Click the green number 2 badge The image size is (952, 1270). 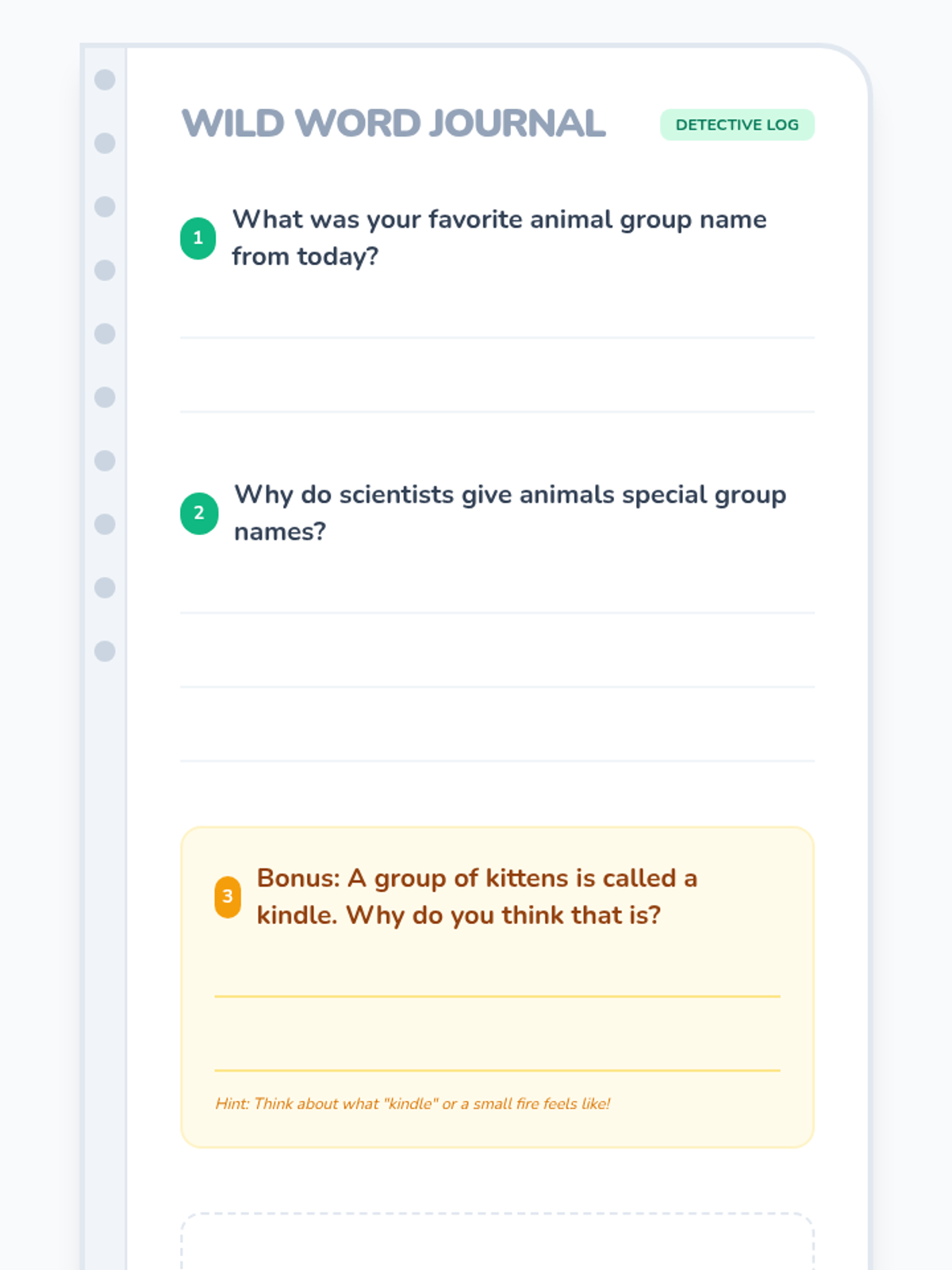(x=199, y=513)
